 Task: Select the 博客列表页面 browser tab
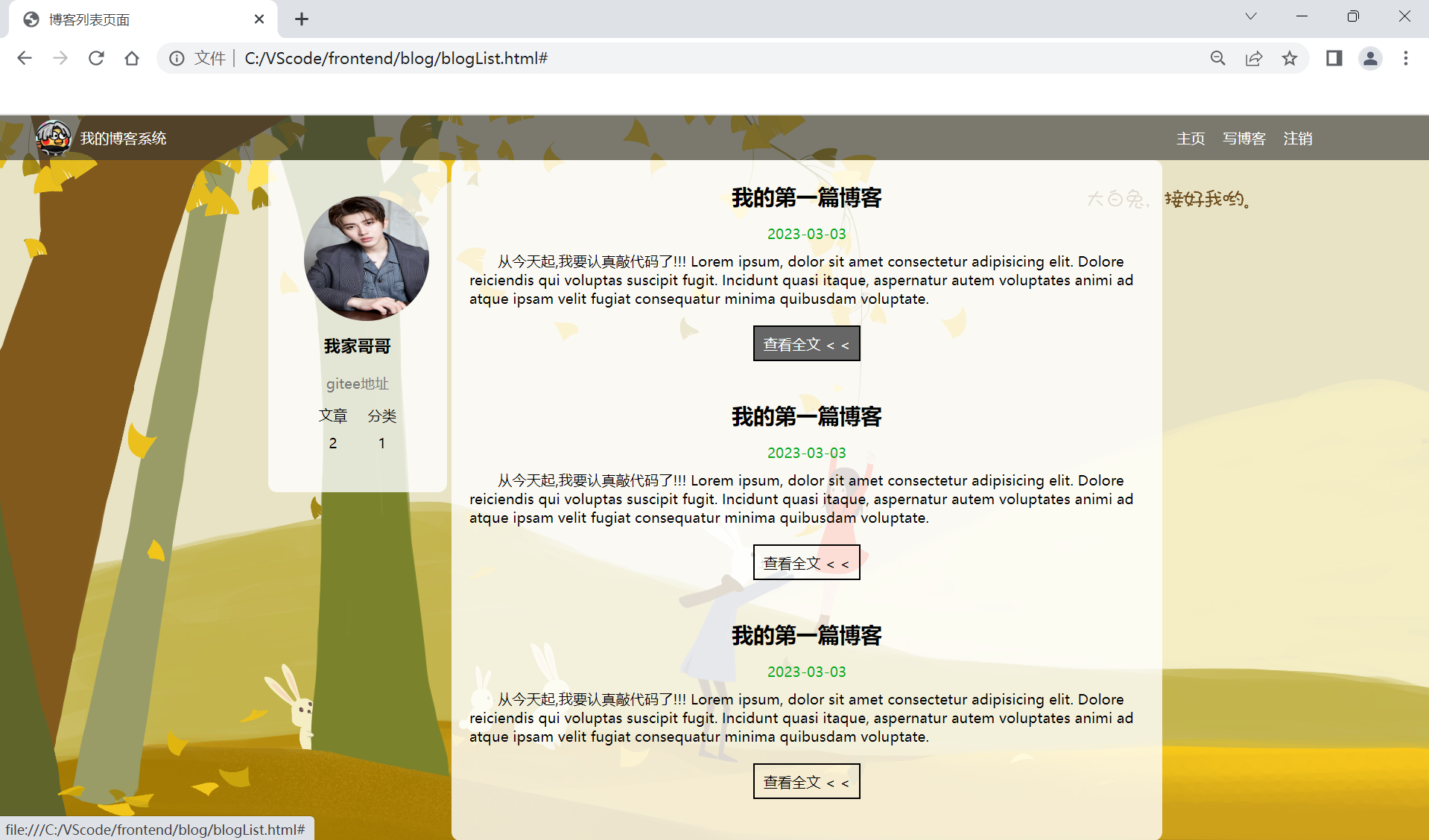click(x=143, y=19)
